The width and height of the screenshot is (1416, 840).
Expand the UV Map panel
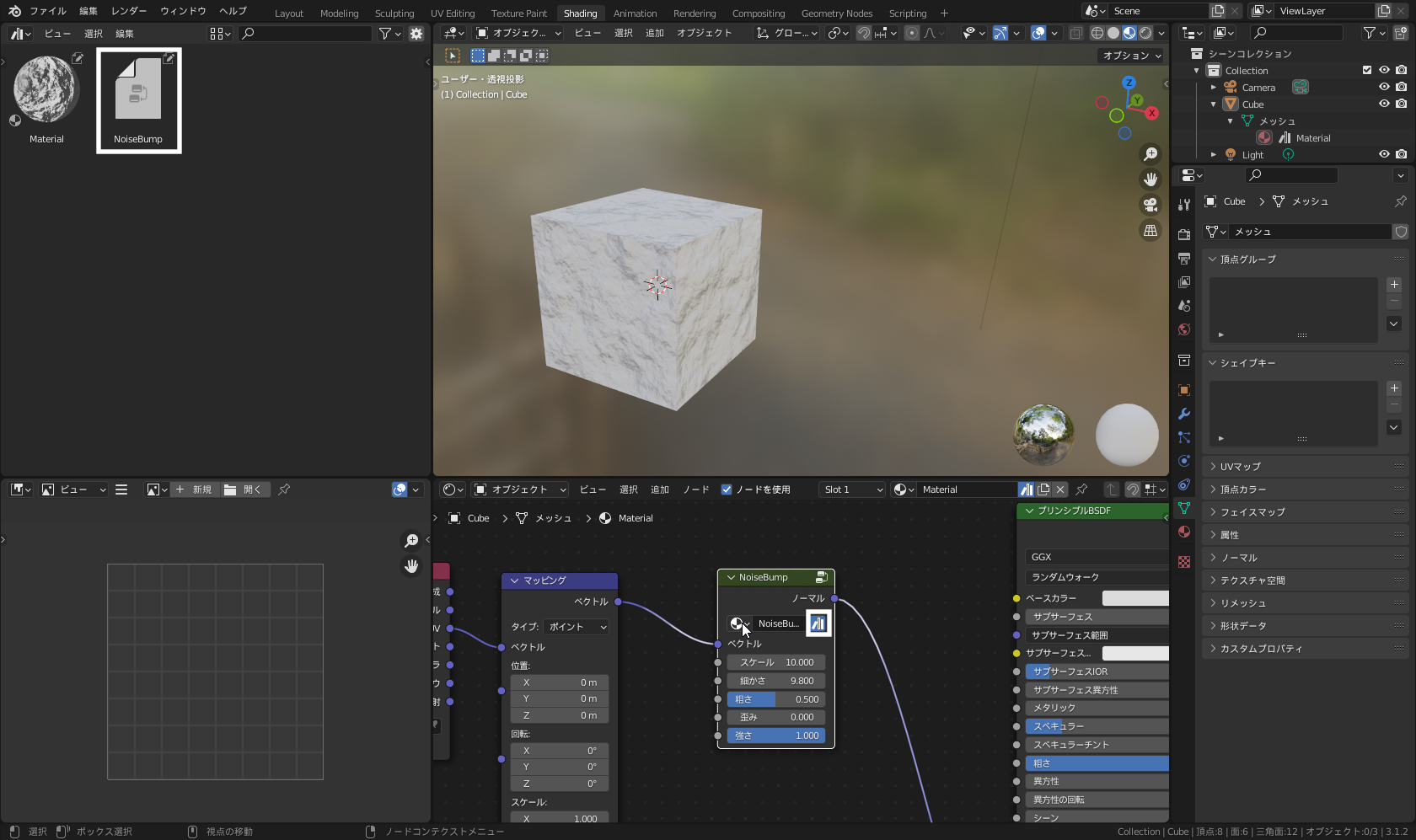point(1240,466)
